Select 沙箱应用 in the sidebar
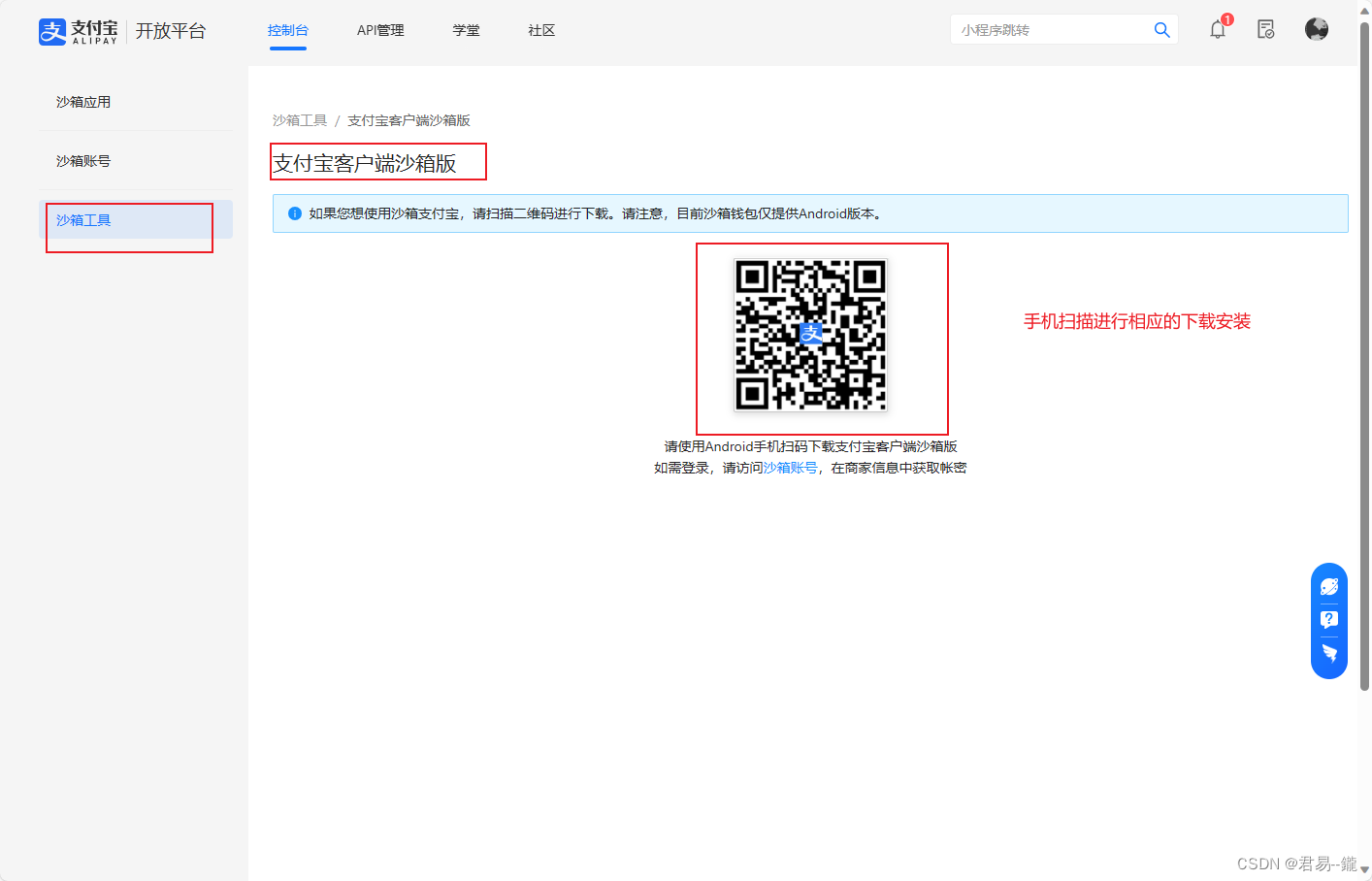 (136, 102)
